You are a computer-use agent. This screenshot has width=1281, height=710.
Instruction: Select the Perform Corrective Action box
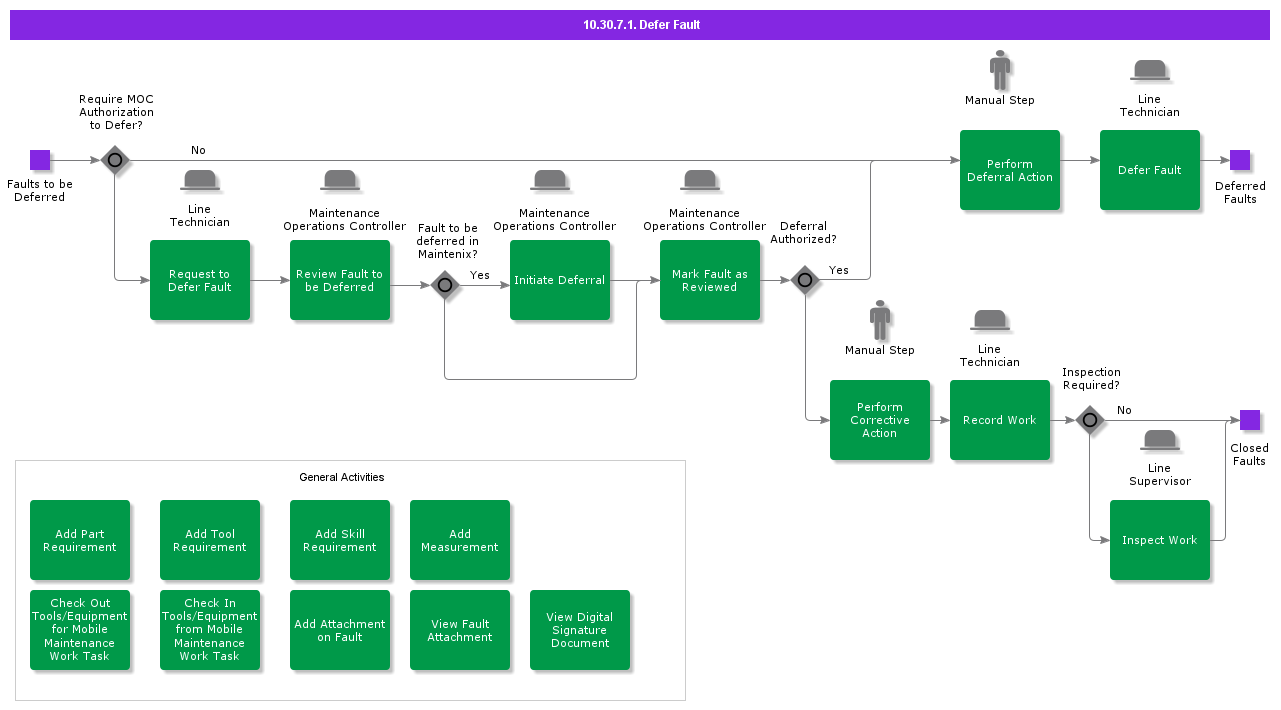click(880, 420)
